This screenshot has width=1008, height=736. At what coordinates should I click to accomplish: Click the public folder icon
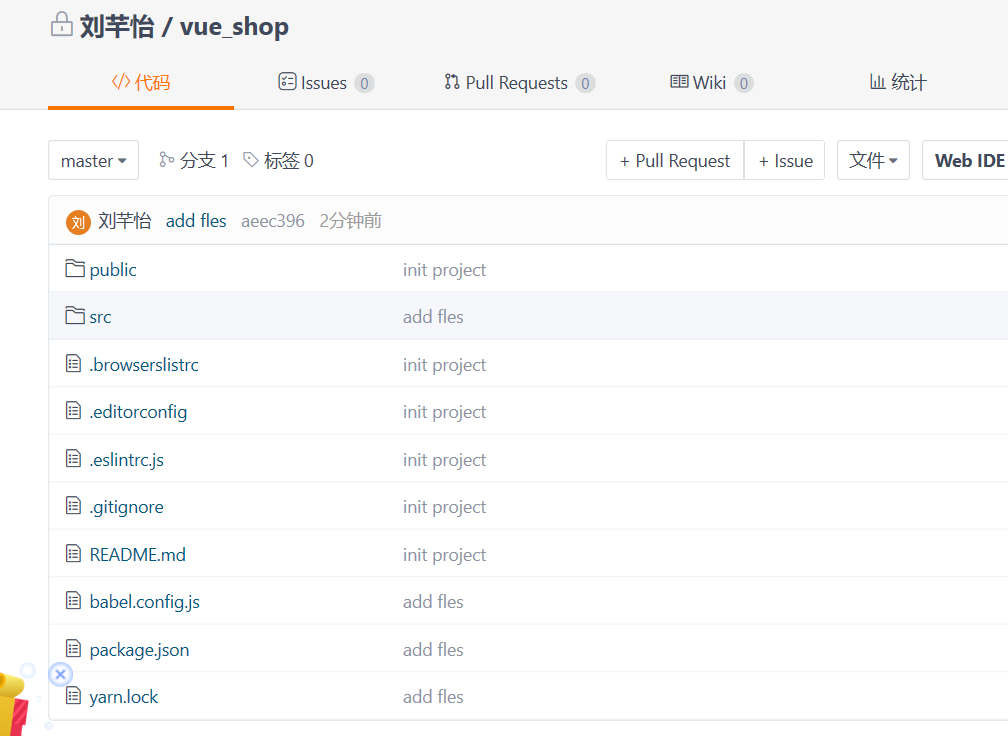point(75,268)
